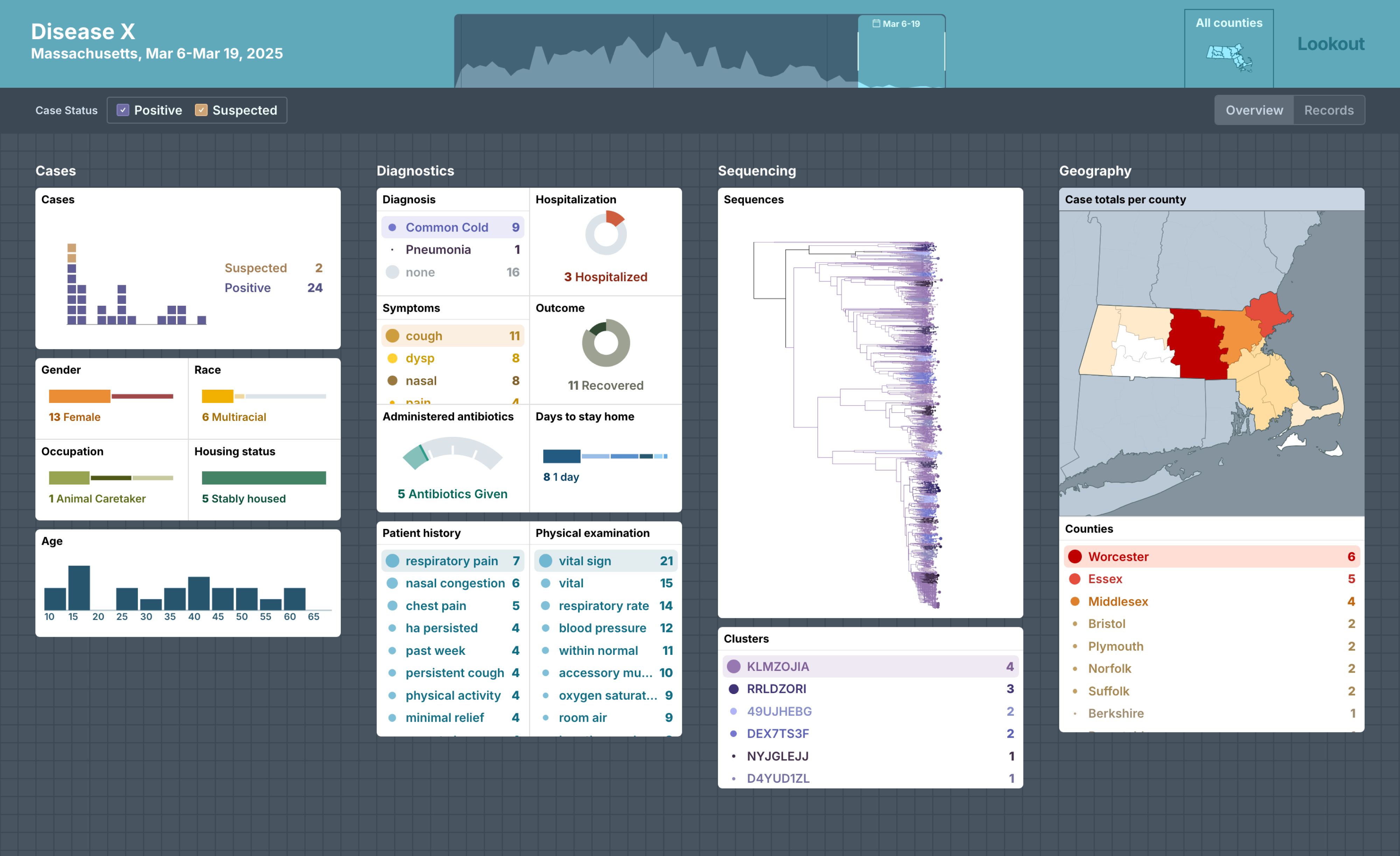The image size is (1400, 856).
Task: Select blood pressure in Physical examination
Action: pos(606,628)
